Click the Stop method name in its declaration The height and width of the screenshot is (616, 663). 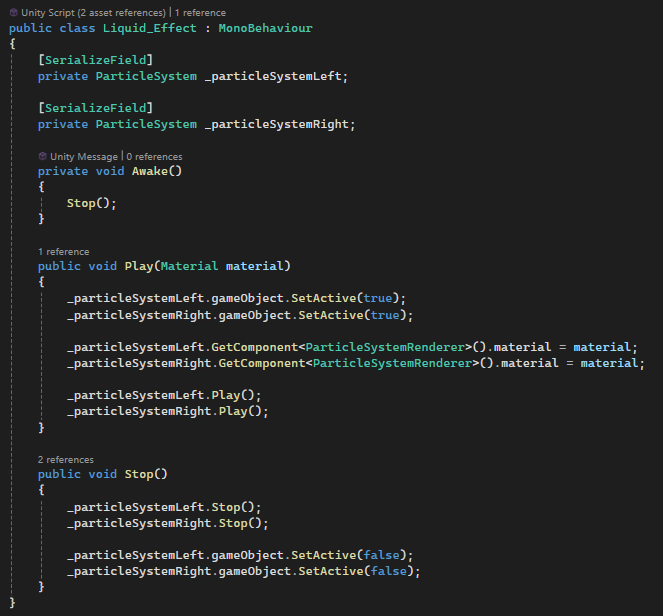pos(138,474)
